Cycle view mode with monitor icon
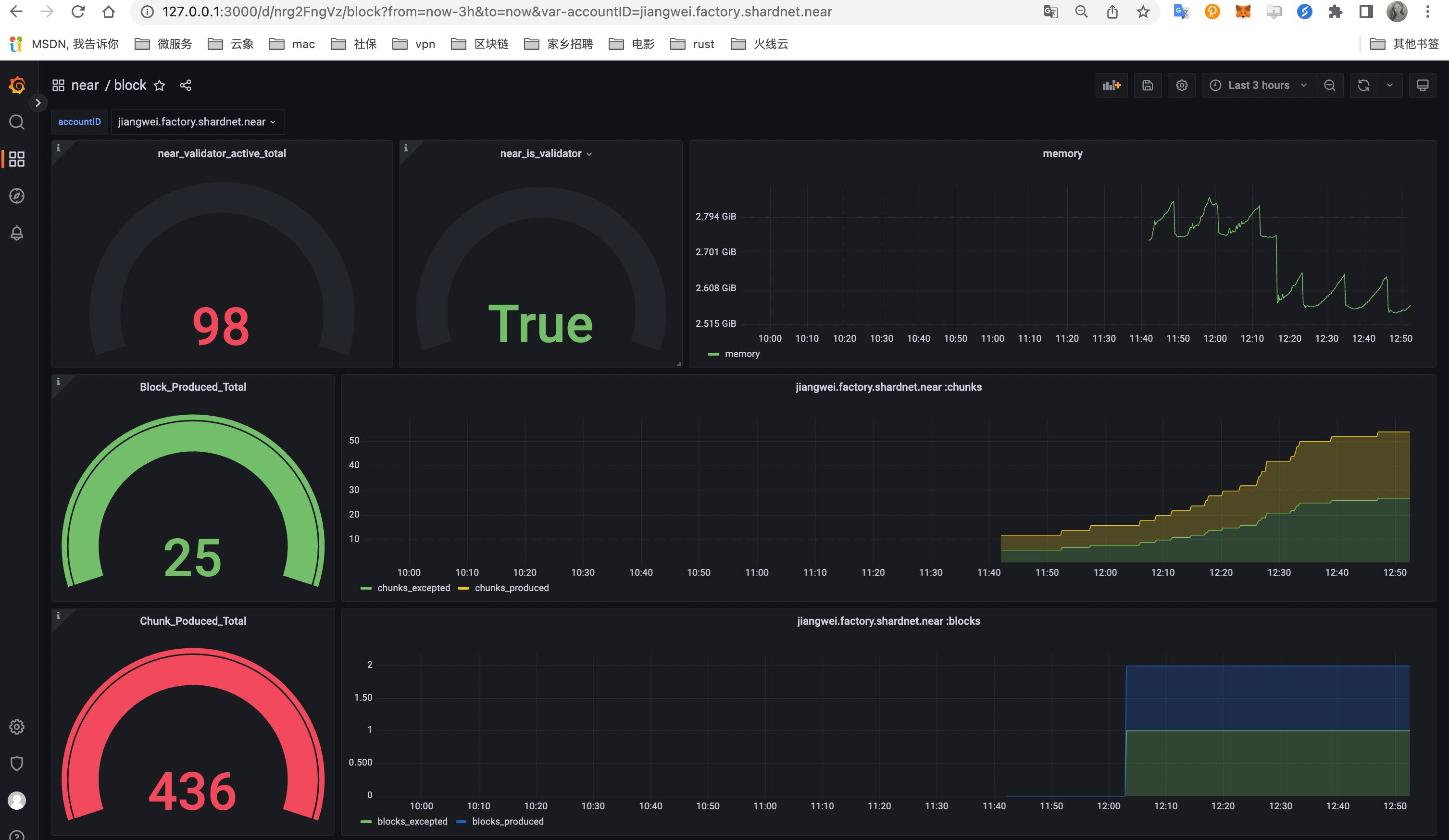The image size is (1449, 840). 1423,85
